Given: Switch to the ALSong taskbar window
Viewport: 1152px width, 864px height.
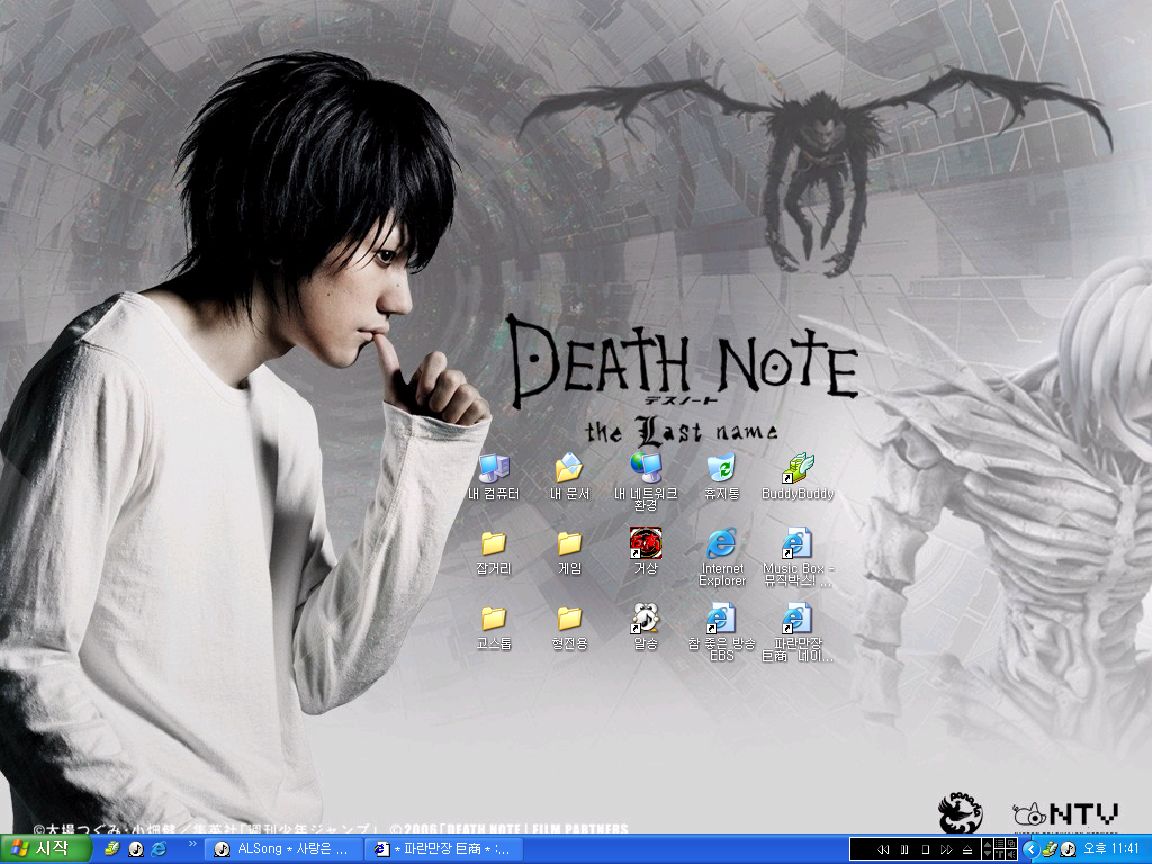Looking at the screenshot, I should tap(283, 849).
